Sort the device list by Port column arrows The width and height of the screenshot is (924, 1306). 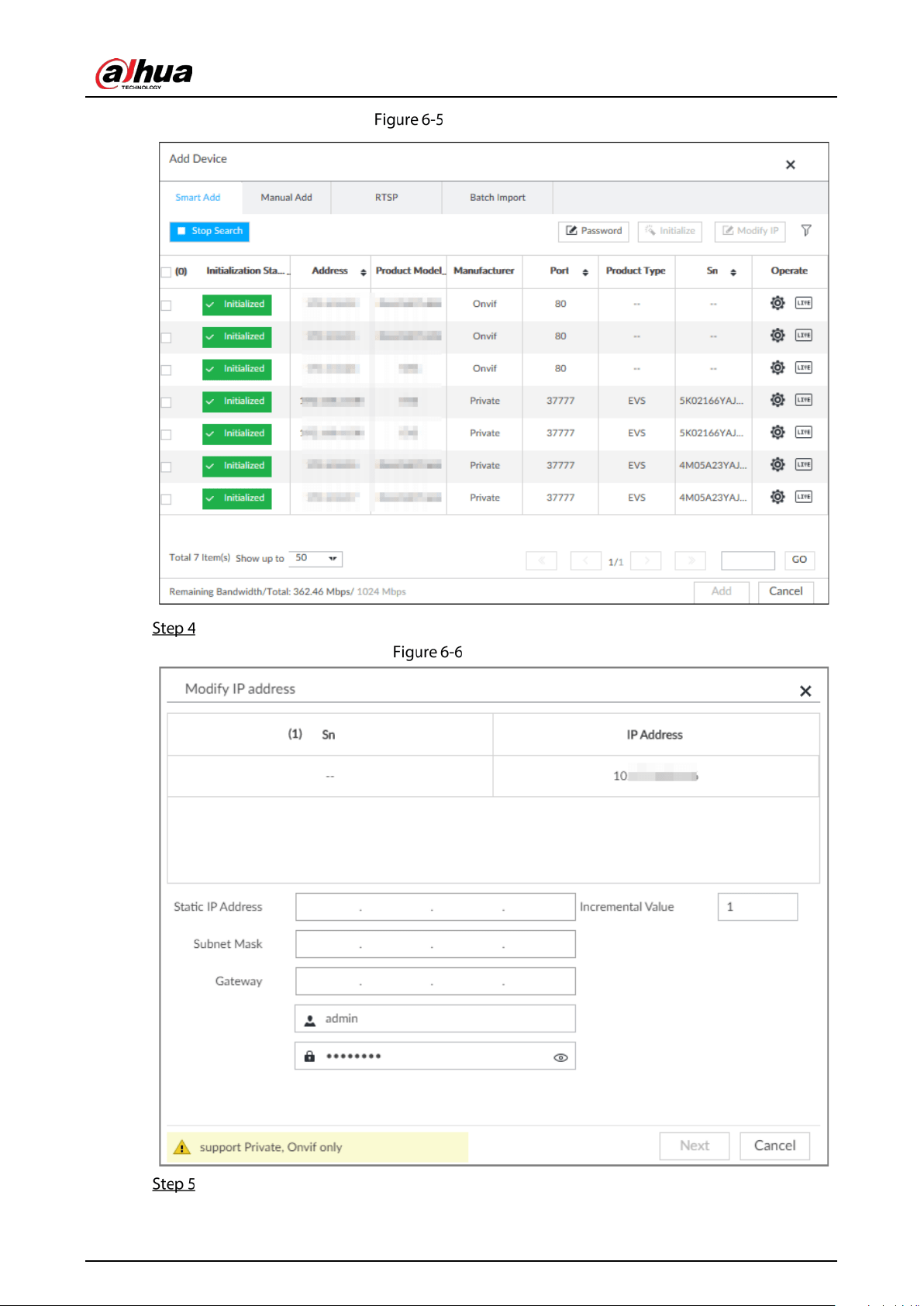click(x=585, y=272)
